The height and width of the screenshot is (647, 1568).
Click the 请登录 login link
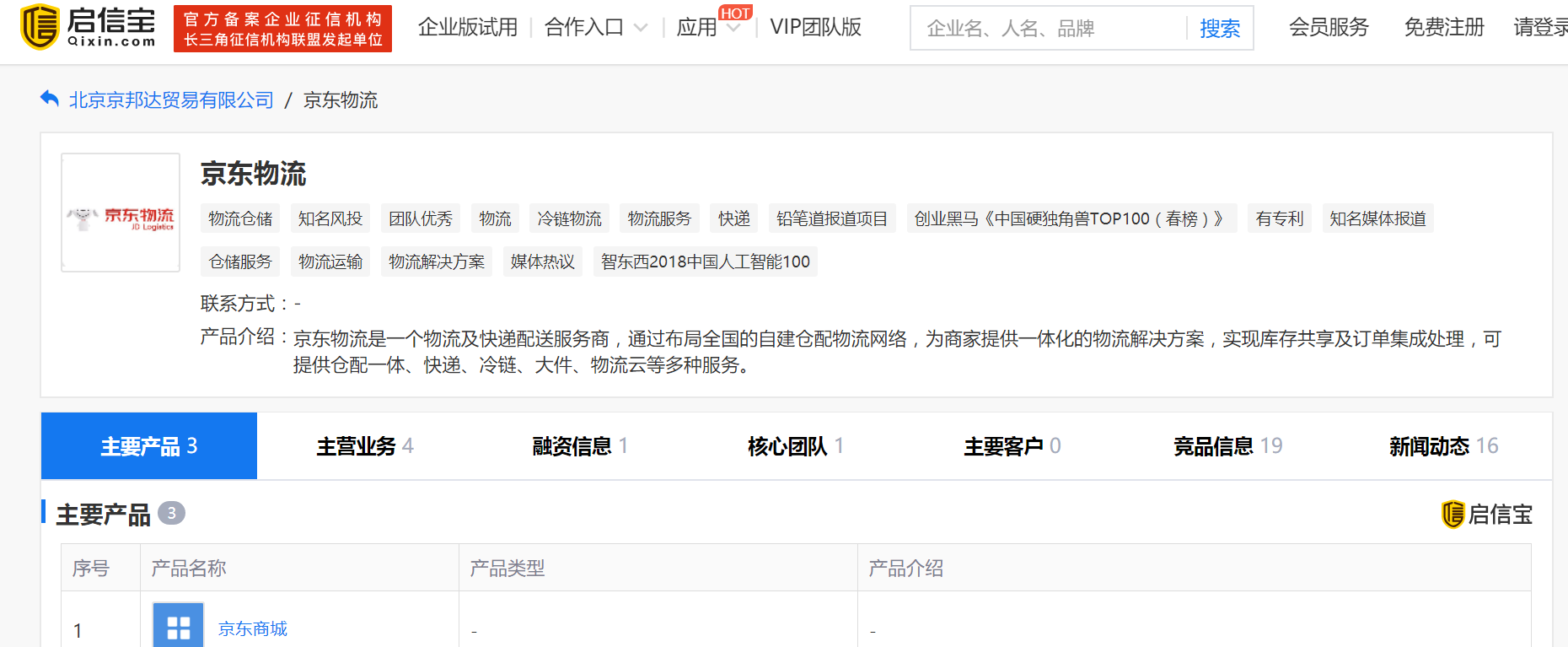(1541, 28)
